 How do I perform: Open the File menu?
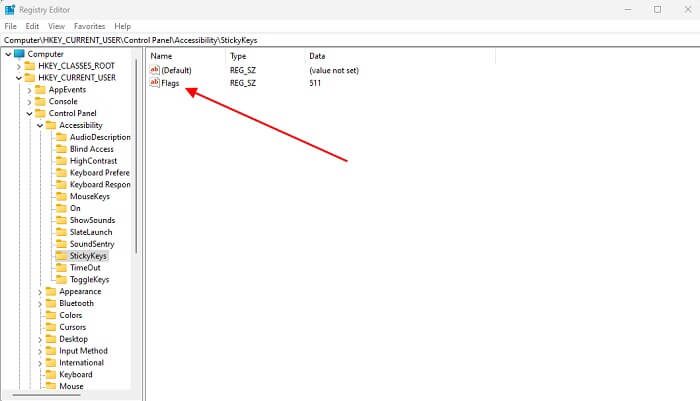point(10,26)
